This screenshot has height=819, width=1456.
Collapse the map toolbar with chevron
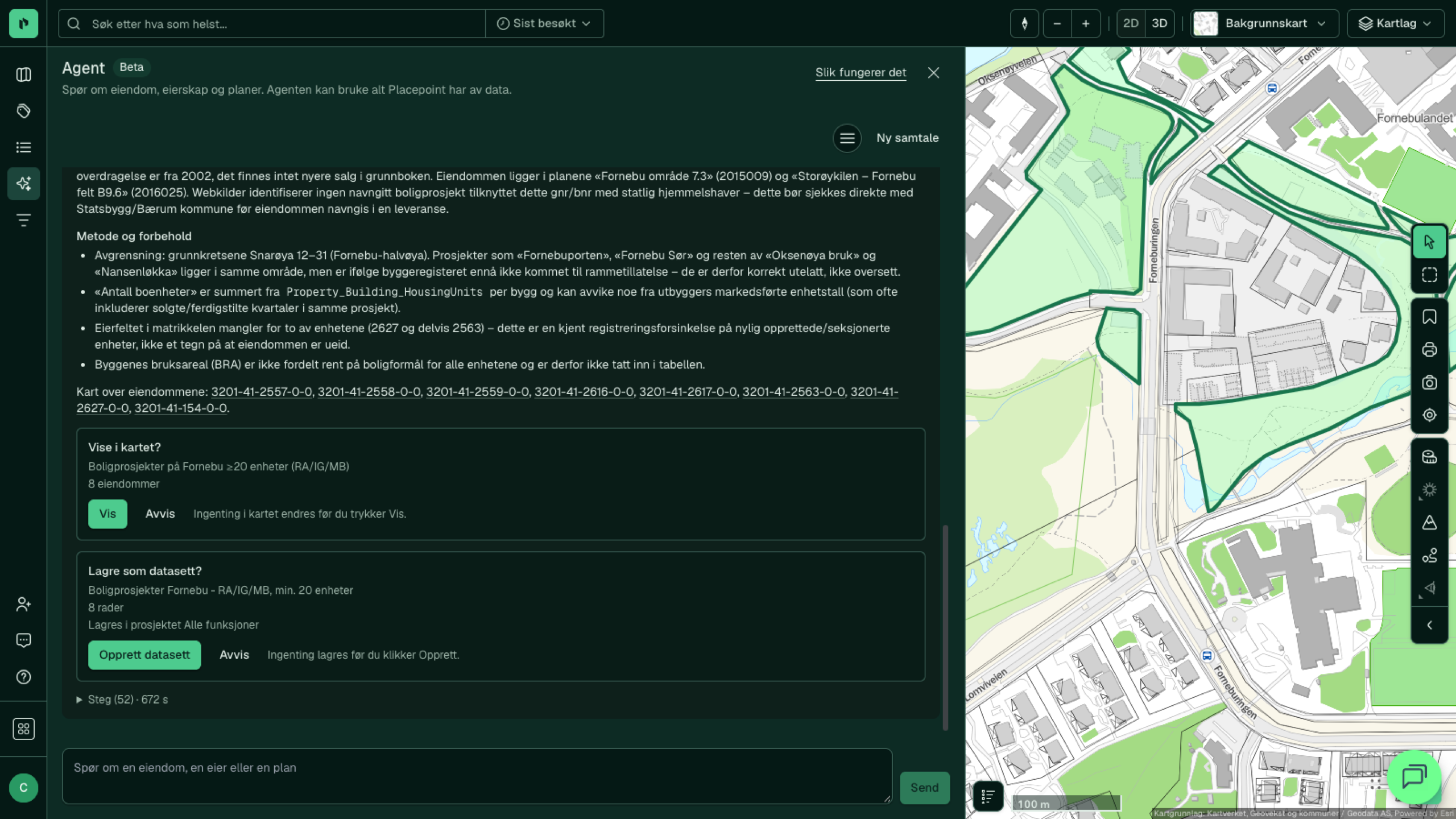1429,625
